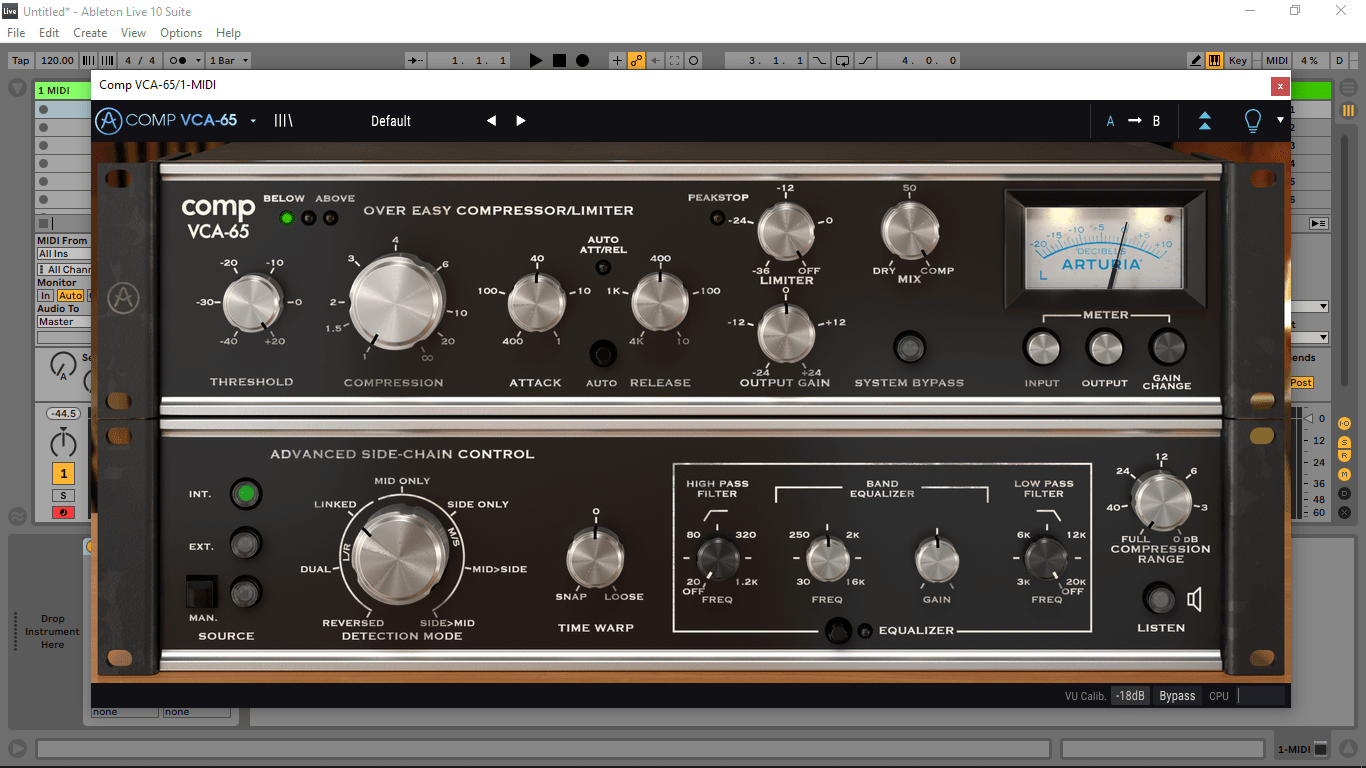The height and width of the screenshot is (768, 1366).
Task: Toggle the advanced panel double-arrow icon
Action: coord(1205,121)
